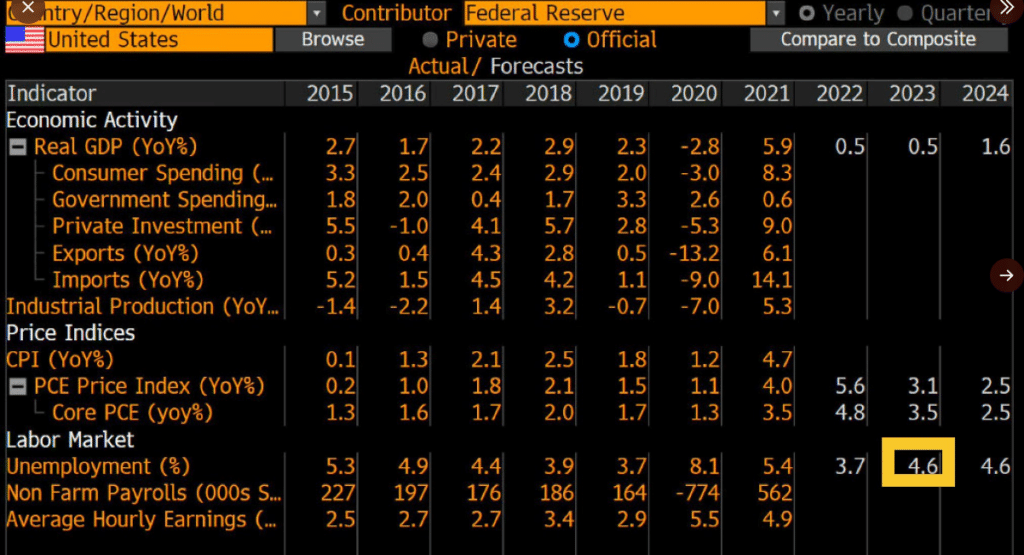Click the close X icon at top left
This screenshot has height=555, width=1024.
pyautogui.click(x=27, y=8)
